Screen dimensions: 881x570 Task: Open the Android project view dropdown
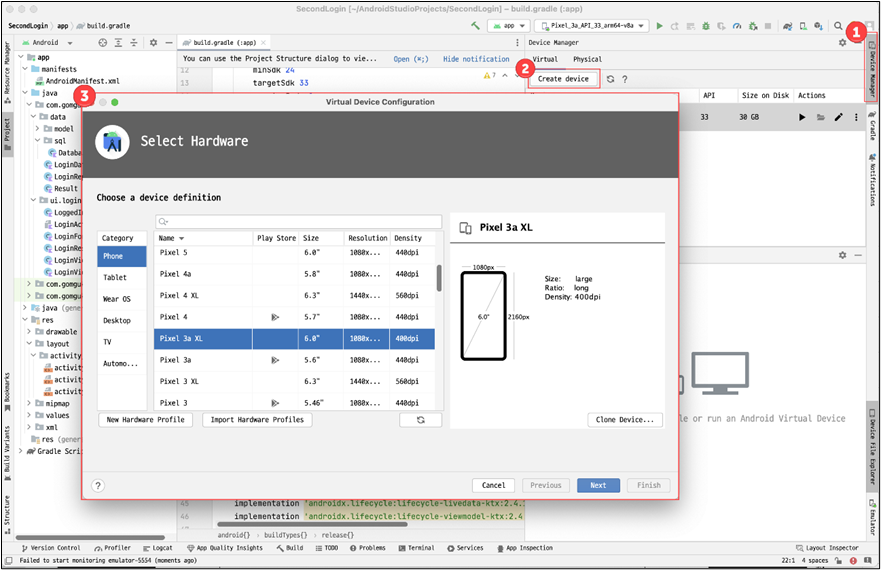(47, 43)
